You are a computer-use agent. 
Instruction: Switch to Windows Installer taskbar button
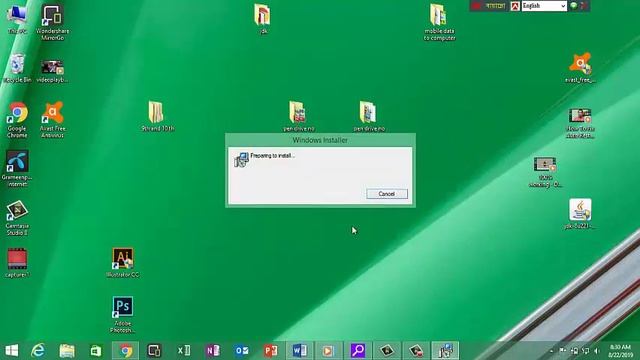click(x=445, y=351)
